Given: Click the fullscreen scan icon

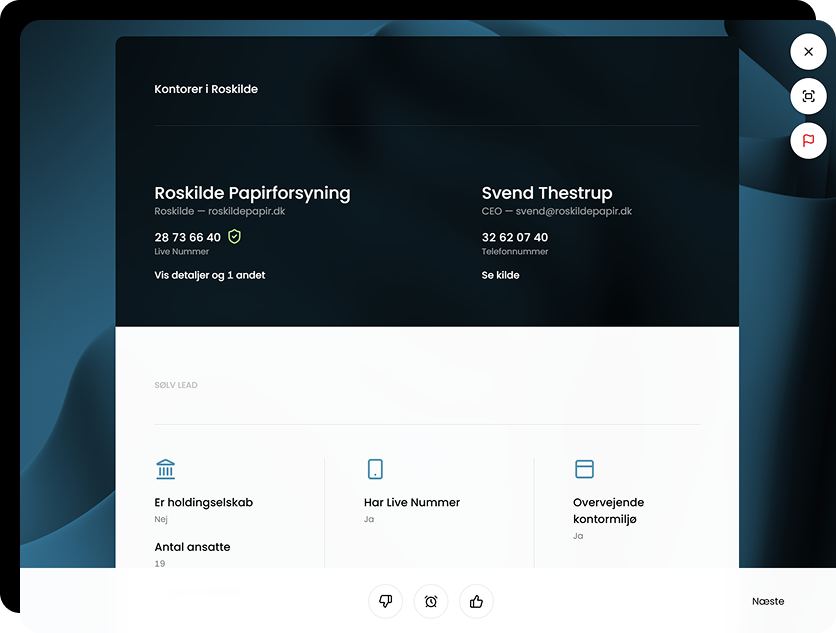Looking at the screenshot, I should [x=808, y=97].
